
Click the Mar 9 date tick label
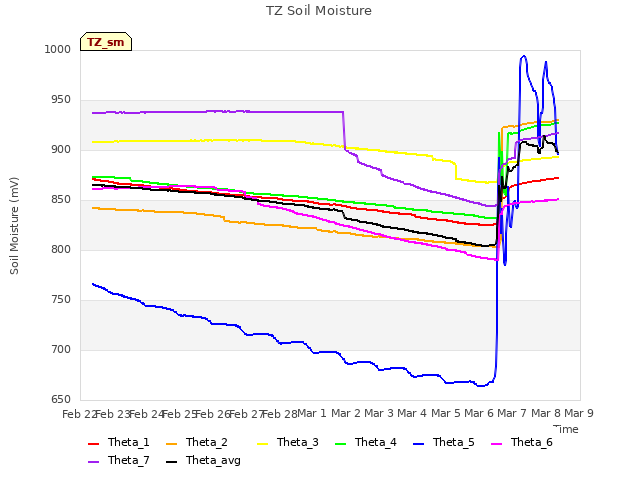click(x=579, y=413)
